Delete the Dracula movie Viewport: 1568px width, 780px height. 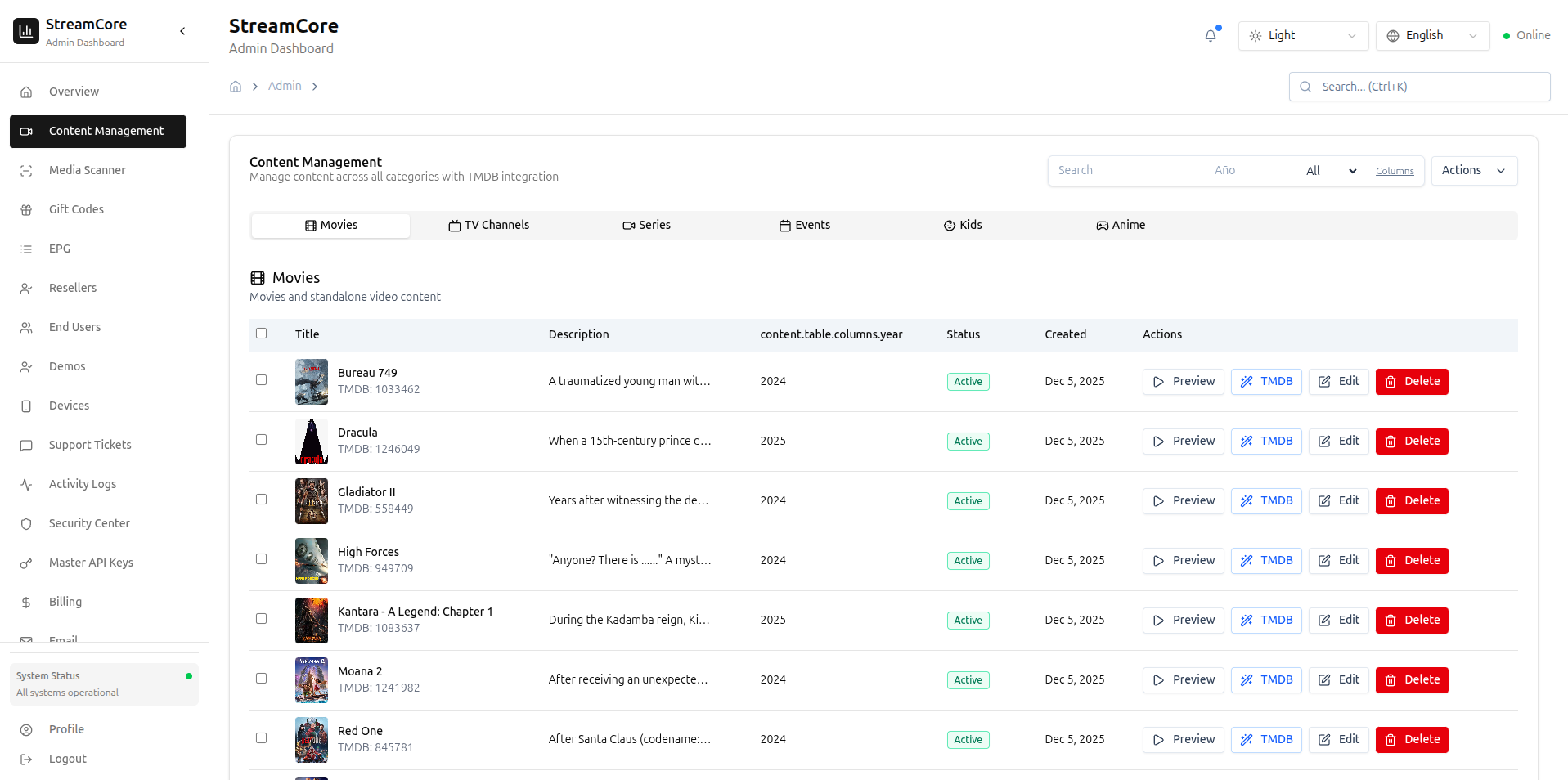1412,442
